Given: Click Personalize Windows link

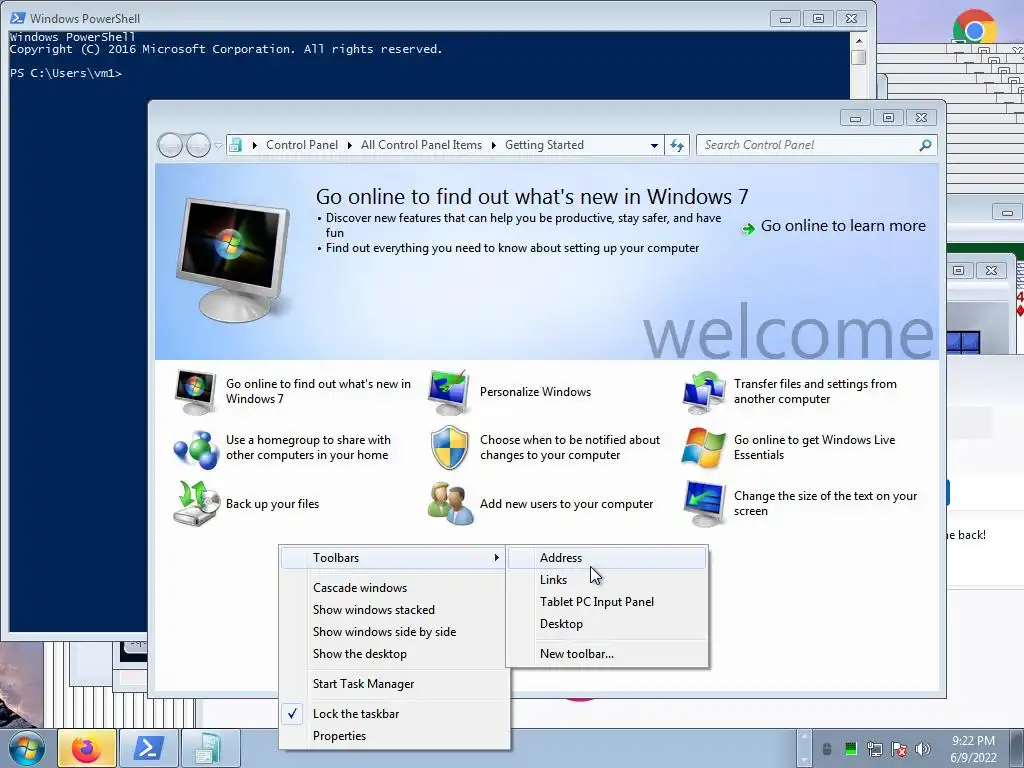Looking at the screenshot, I should click(x=535, y=392).
